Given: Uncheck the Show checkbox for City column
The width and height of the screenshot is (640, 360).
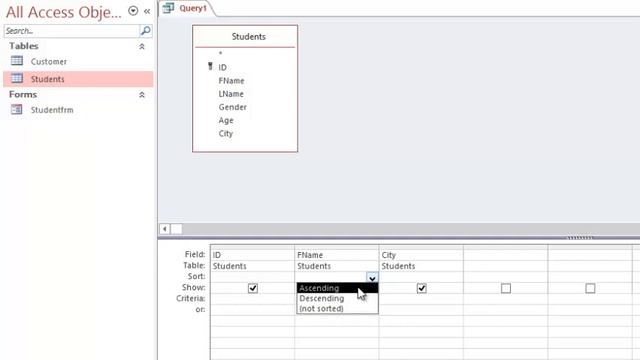Looking at the screenshot, I should pyautogui.click(x=422, y=288).
